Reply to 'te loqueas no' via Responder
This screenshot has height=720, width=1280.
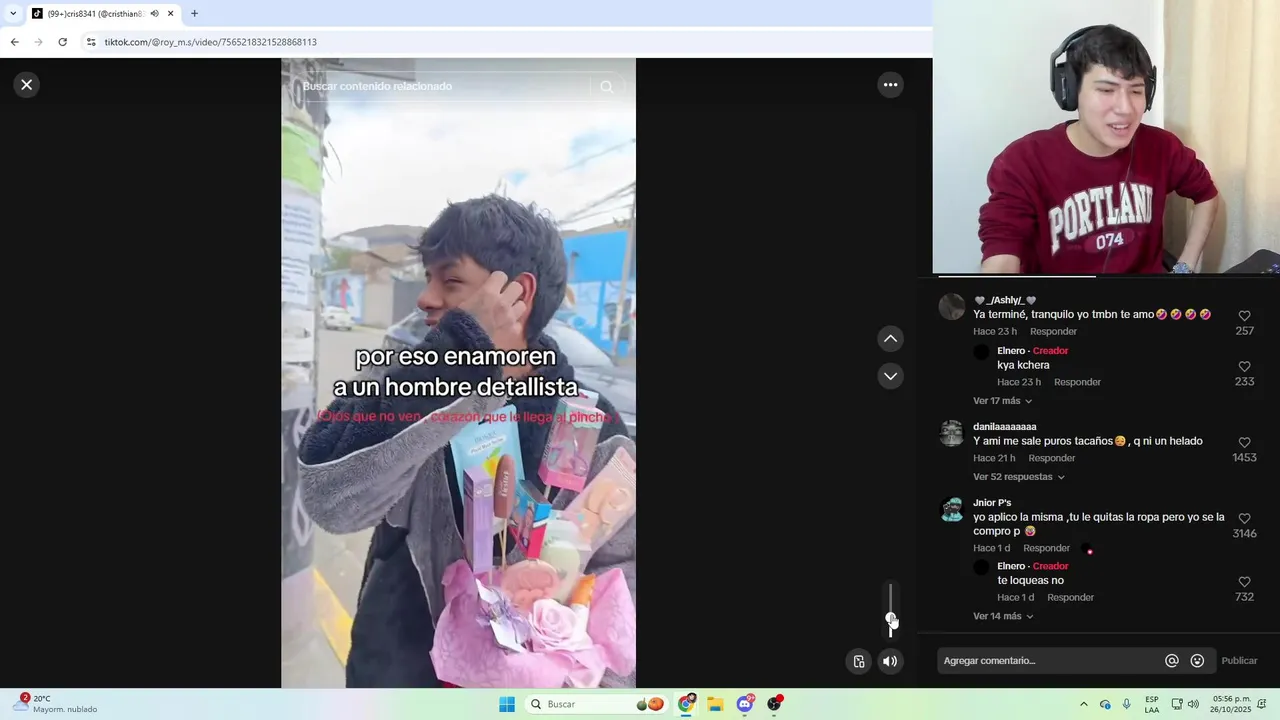pos(1070,597)
